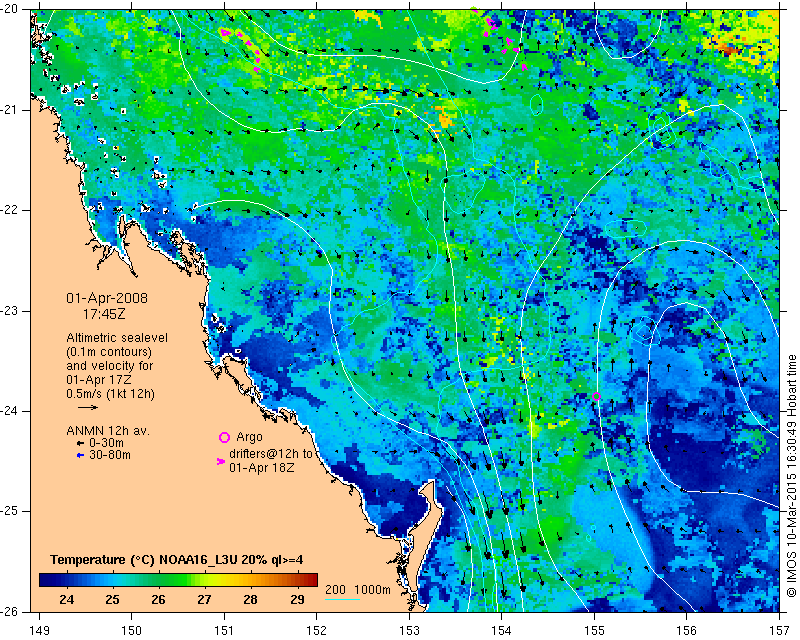Click the longitude axis label 153
This screenshot has height=640, width=800.
click(409, 631)
